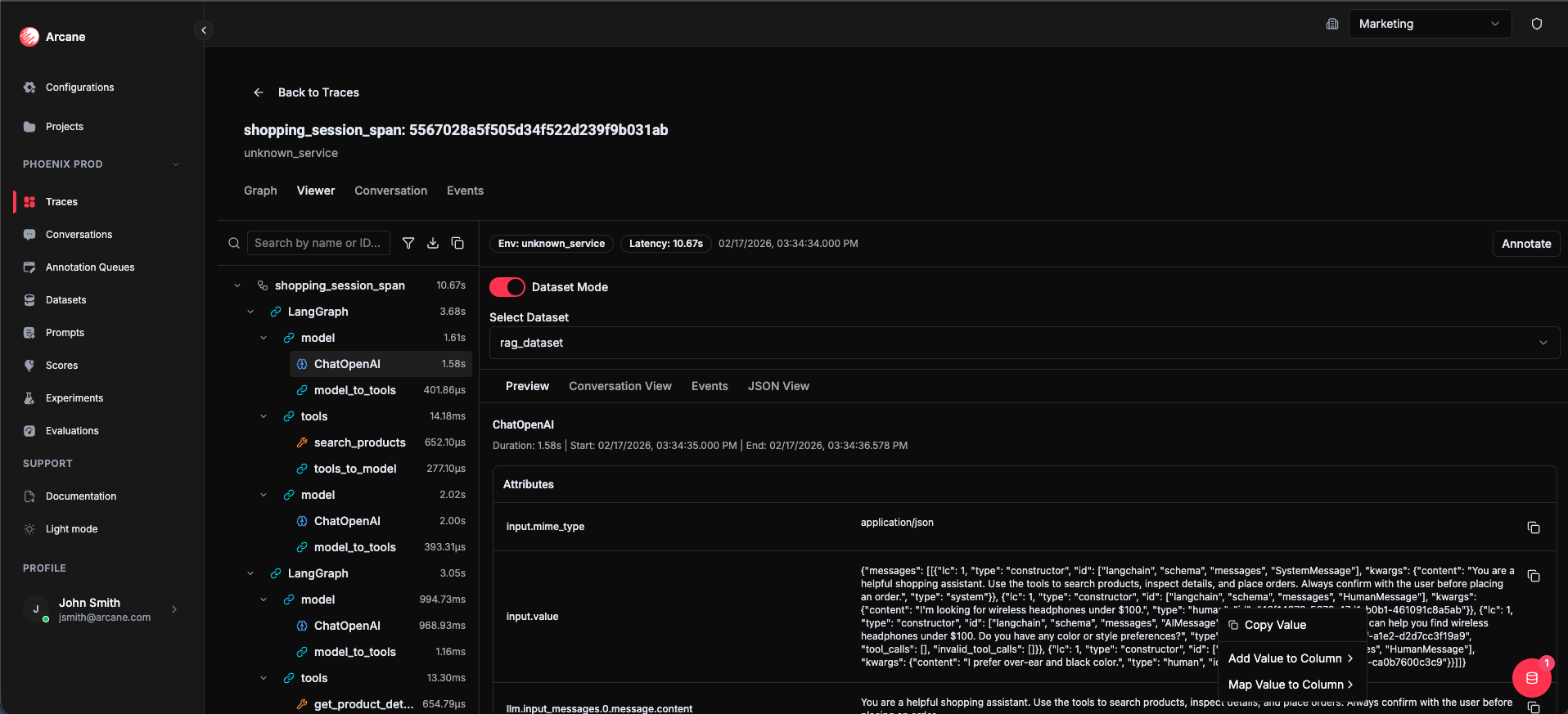Click the Arcane logo icon
The height and width of the screenshot is (714, 1568).
29,37
